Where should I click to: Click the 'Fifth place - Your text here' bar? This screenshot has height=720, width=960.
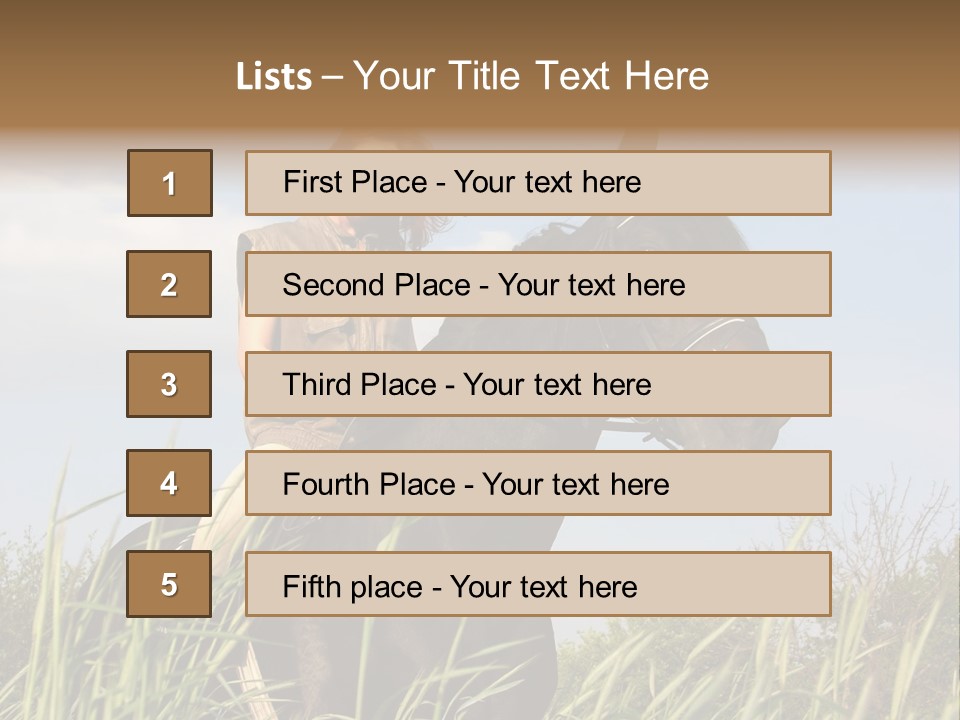point(538,583)
